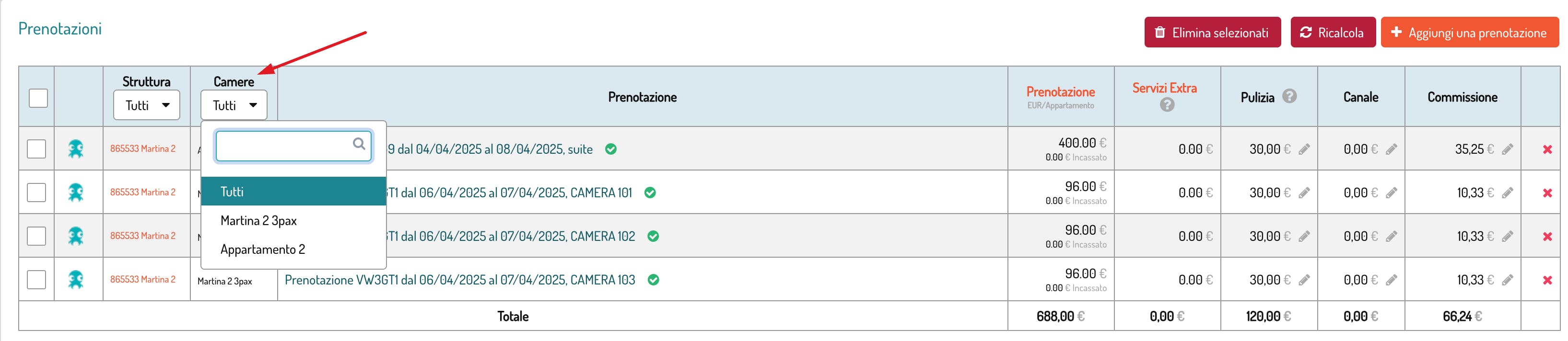The height and width of the screenshot is (341, 1568).
Task: Open the Servizi Extra help icon
Action: coord(1166,105)
